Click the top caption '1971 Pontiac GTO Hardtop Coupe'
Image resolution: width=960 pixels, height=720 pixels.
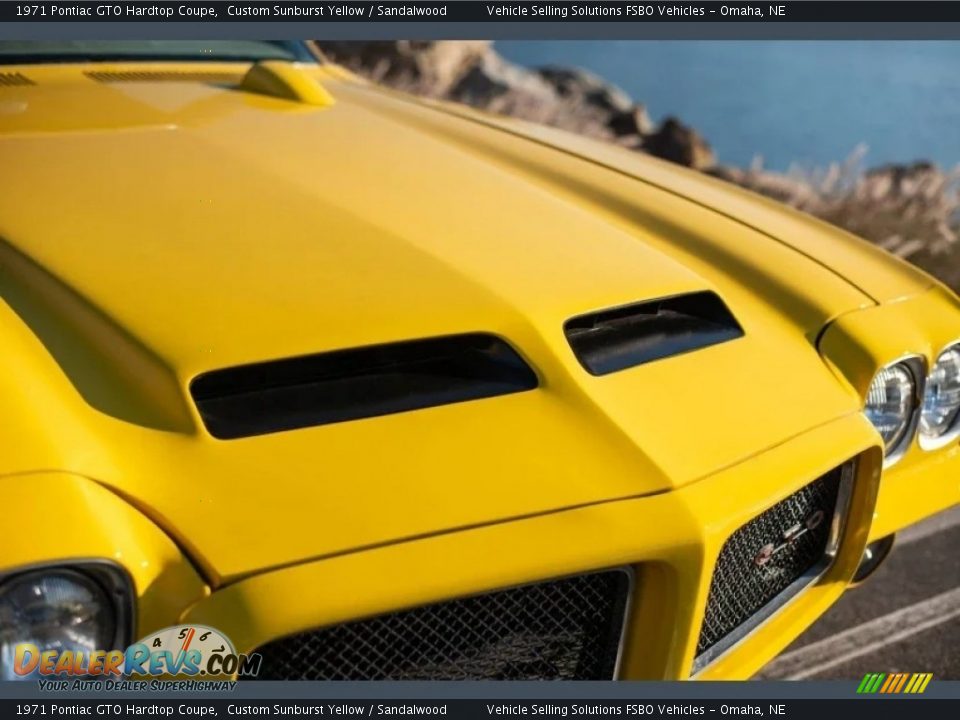pos(116,10)
